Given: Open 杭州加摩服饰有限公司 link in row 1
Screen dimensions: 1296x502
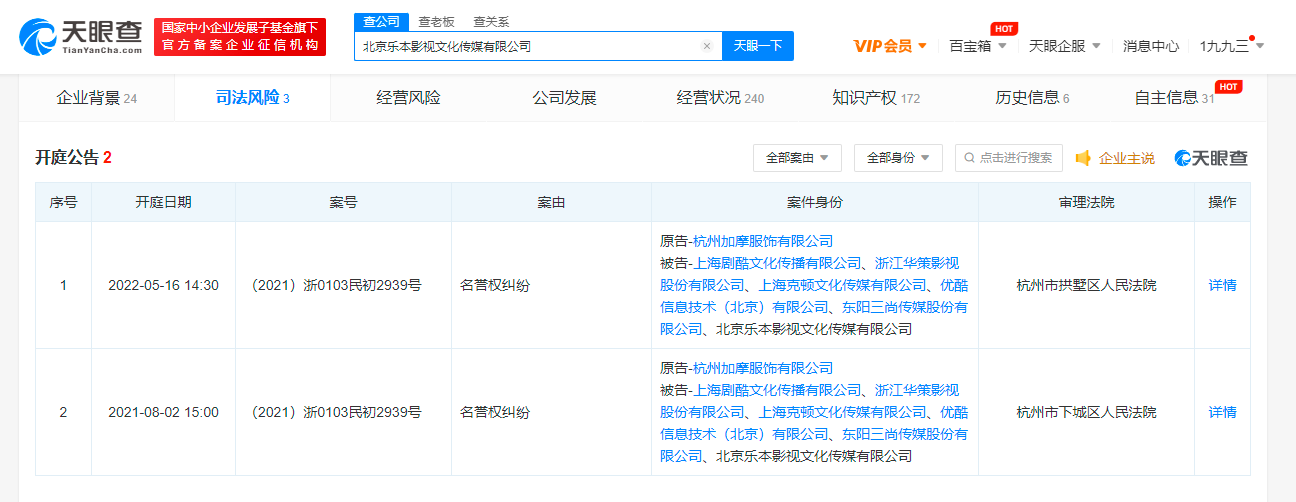Looking at the screenshot, I should tap(763, 241).
